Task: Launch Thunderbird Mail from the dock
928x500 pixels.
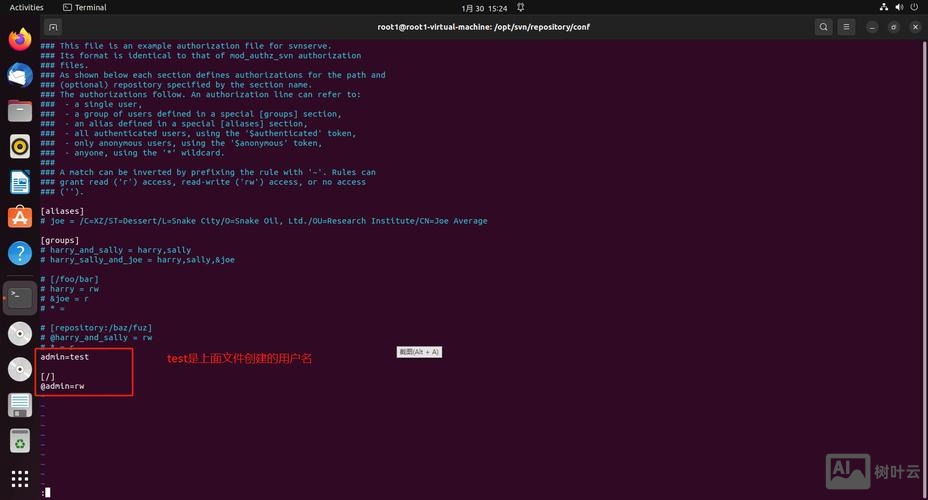Action: tap(20, 75)
